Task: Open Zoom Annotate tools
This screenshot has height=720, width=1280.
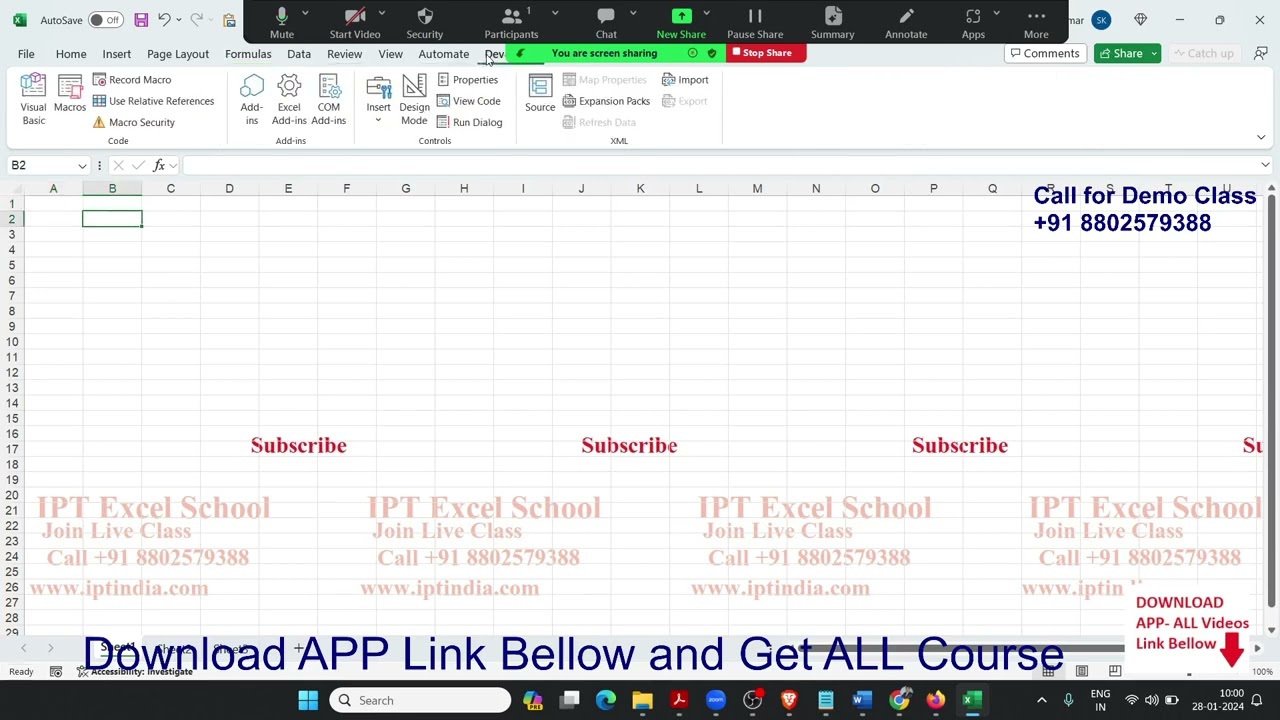Action: pyautogui.click(x=906, y=22)
